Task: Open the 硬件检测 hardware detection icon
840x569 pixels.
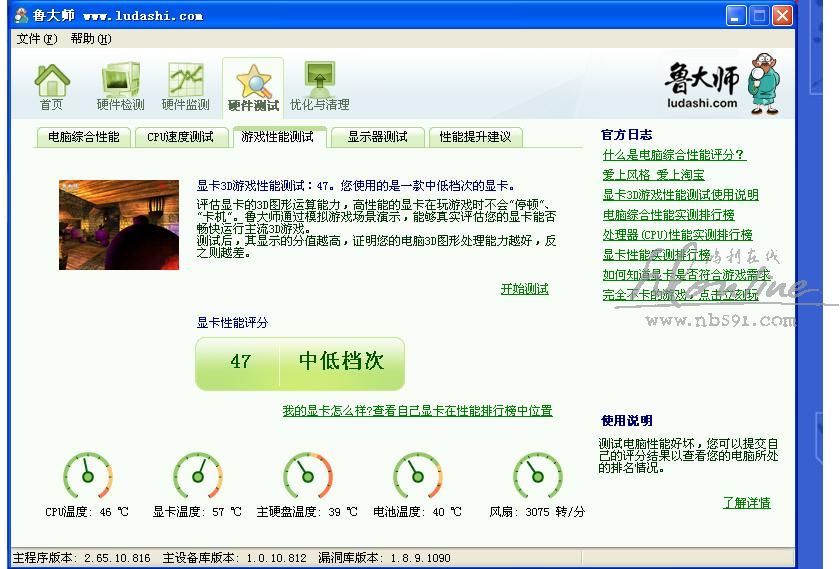Action: pyautogui.click(x=120, y=81)
